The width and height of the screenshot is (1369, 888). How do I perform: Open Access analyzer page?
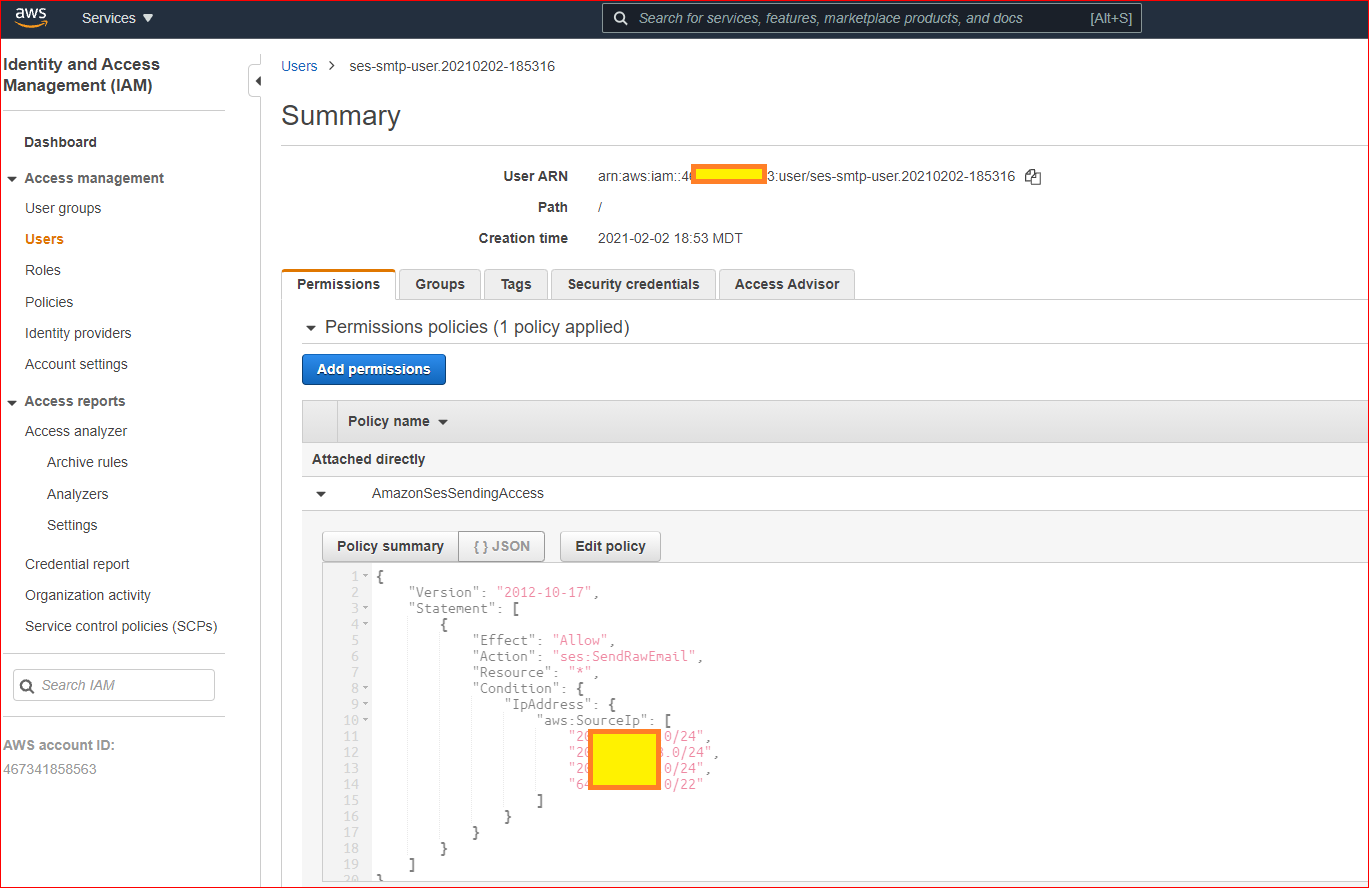tap(76, 431)
